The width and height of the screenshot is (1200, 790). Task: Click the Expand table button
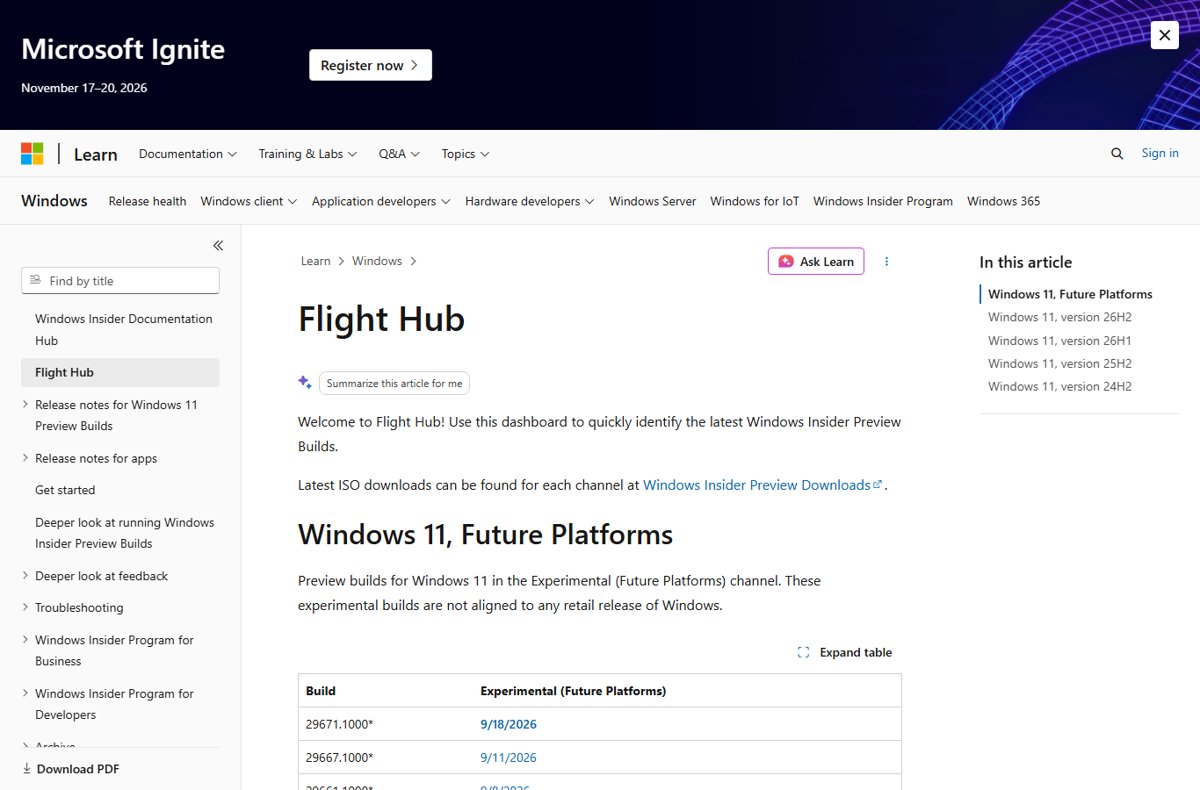tap(845, 652)
